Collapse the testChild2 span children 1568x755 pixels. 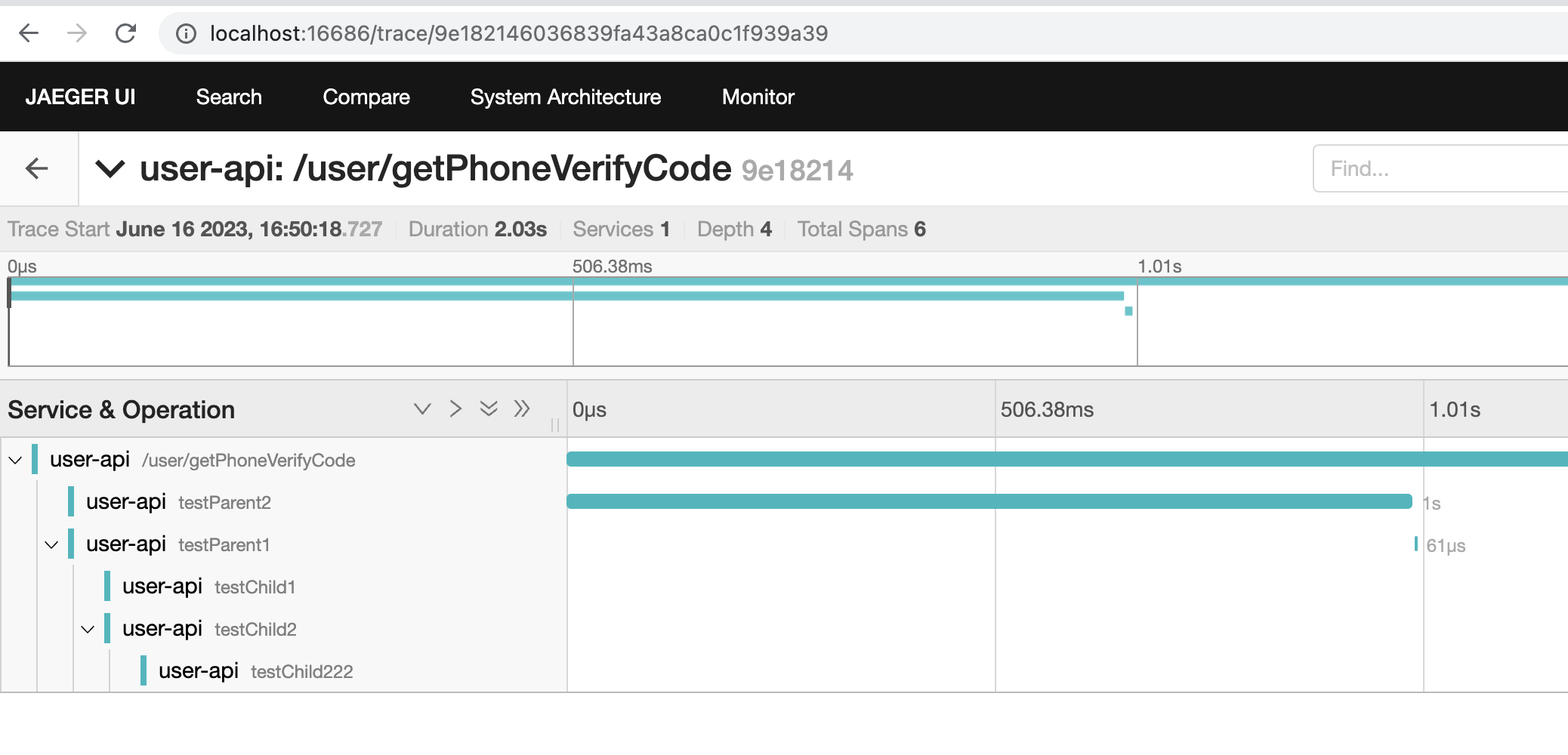tap(88, 629)
